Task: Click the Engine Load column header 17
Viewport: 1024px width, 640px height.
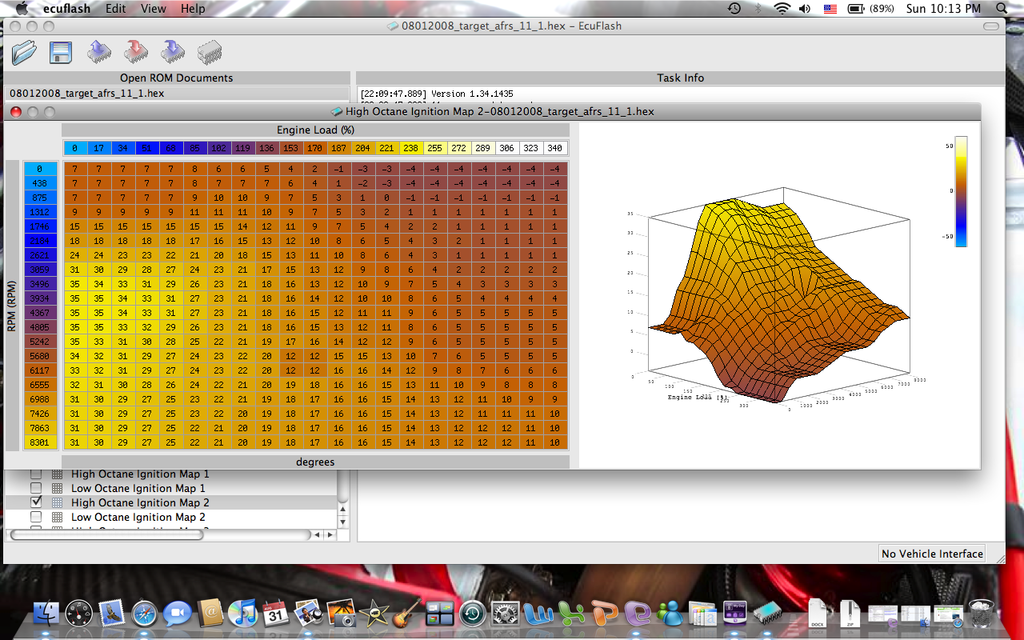Action: click(x=99, y=148)
